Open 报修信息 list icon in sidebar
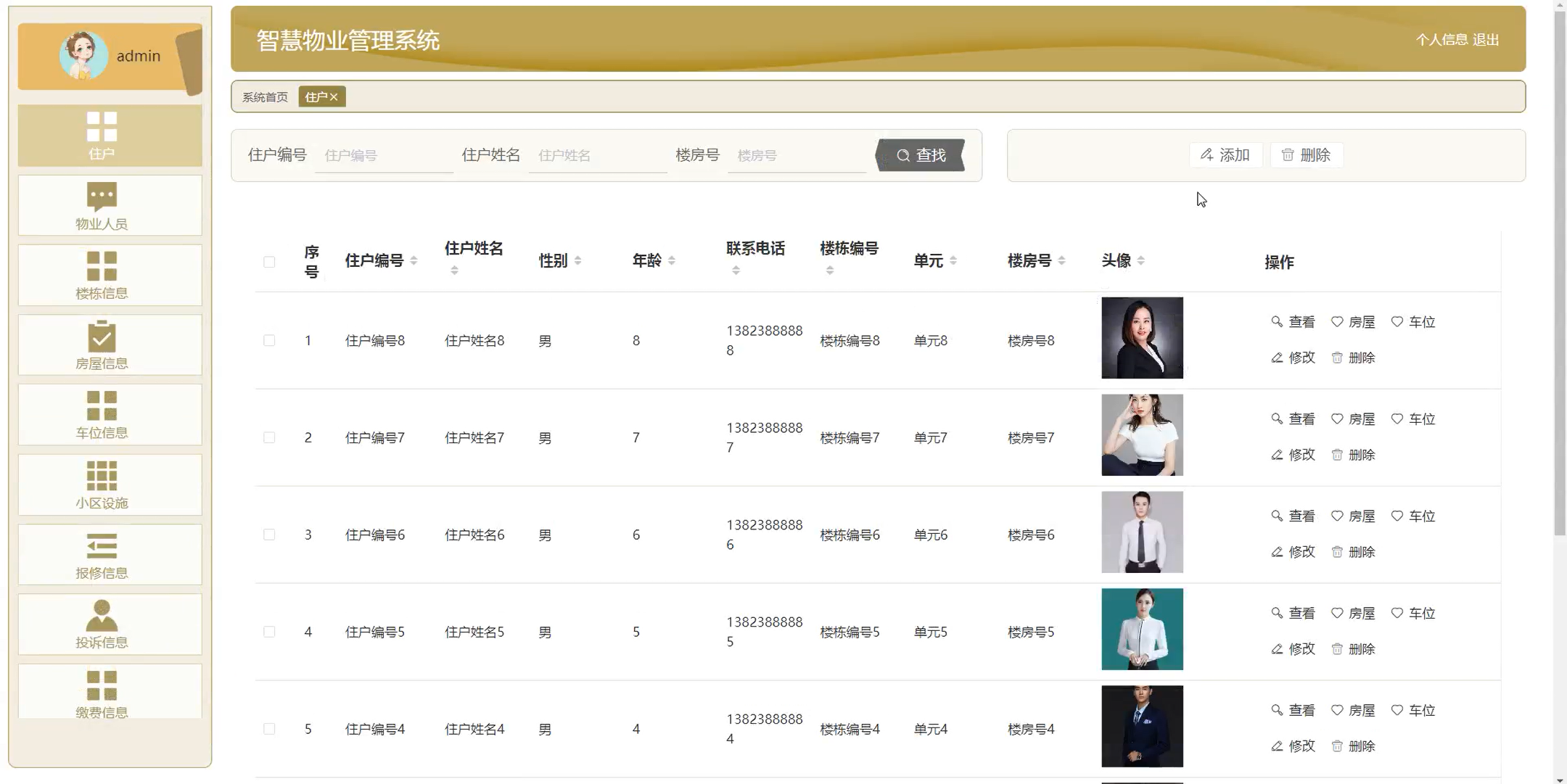 point(102,546)
